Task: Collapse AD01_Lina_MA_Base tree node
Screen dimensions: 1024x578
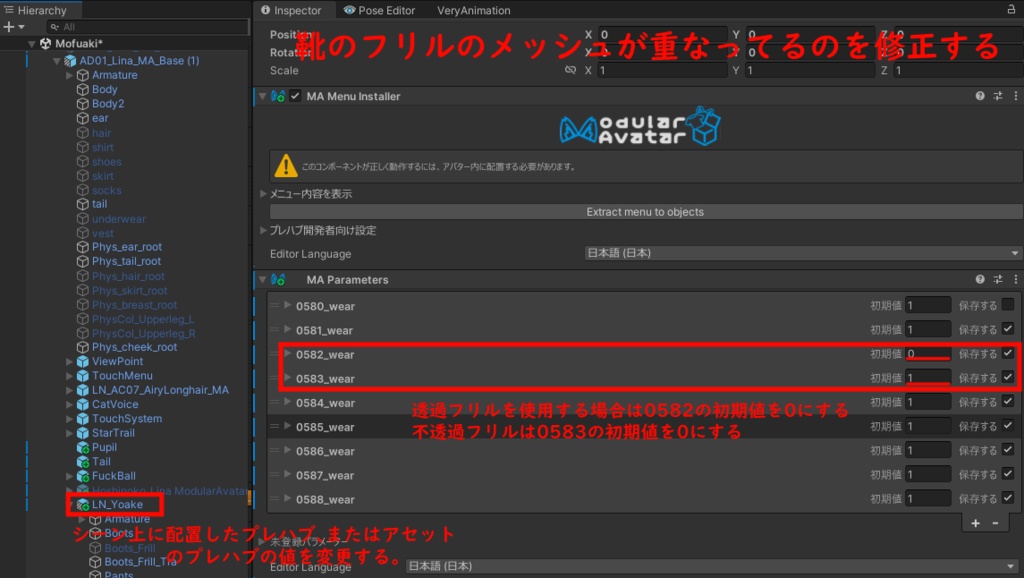Action: point(57,61)
